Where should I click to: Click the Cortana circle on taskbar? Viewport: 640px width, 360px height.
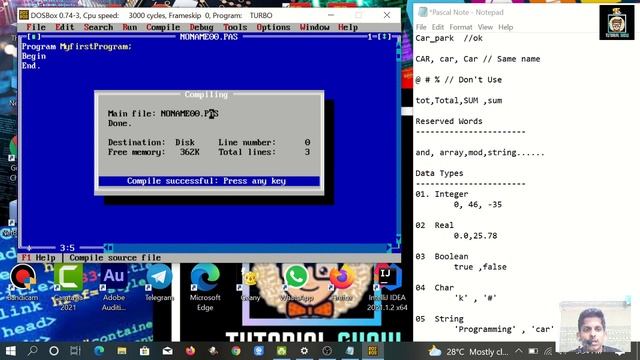pos(54,351)
